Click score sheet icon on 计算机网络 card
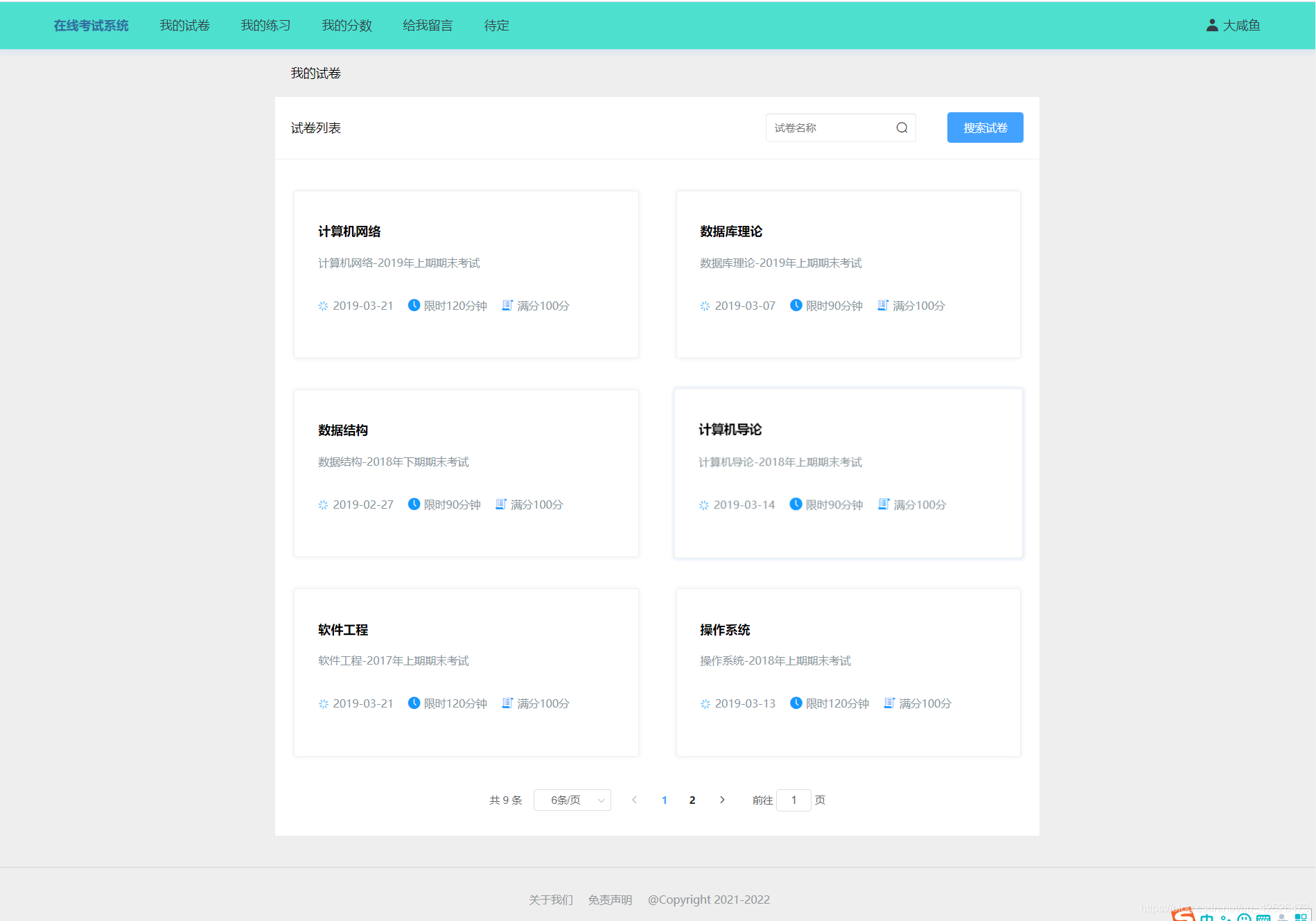The image size is (1316, 921). (x=507, y=305)
